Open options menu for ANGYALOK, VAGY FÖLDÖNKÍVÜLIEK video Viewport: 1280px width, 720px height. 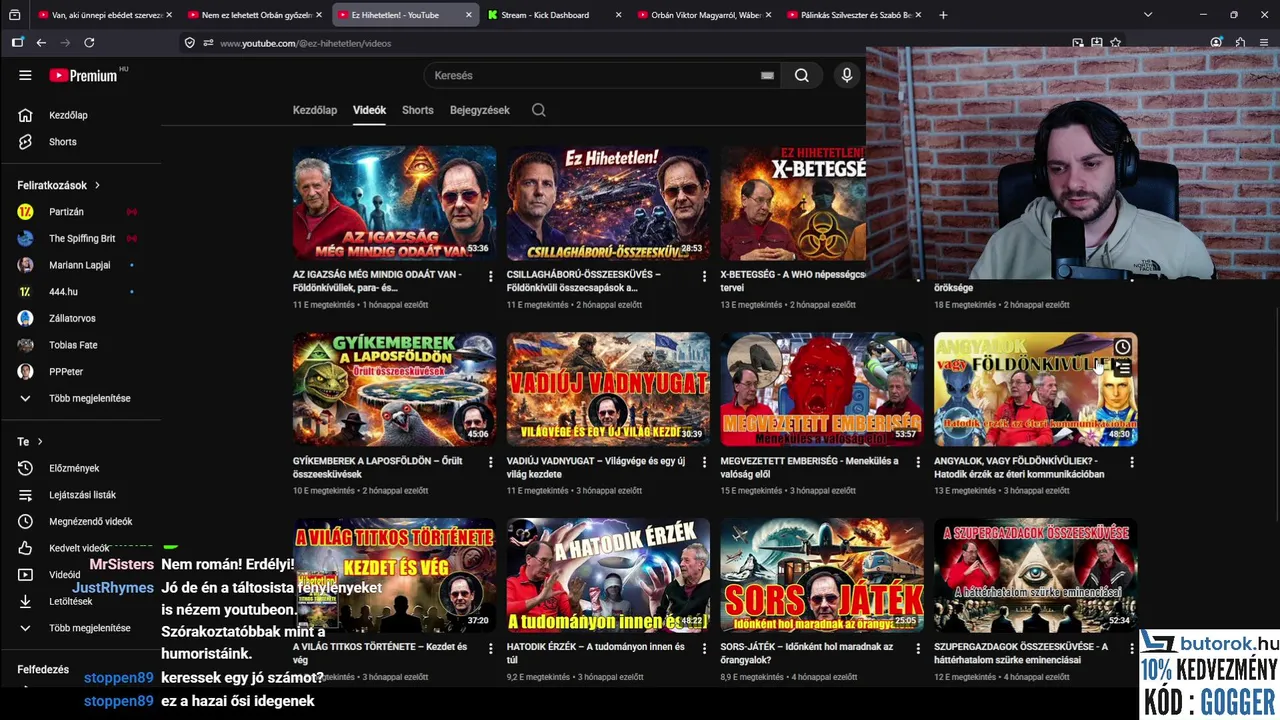point(1132,462)
